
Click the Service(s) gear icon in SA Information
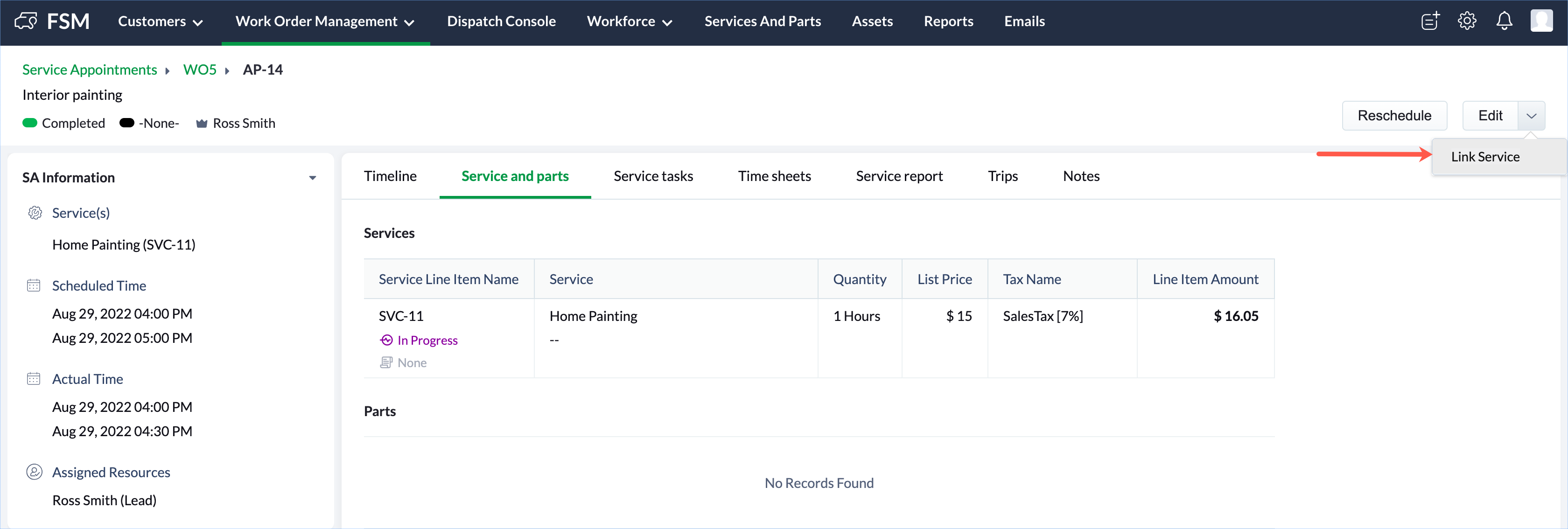click(35, 213)
